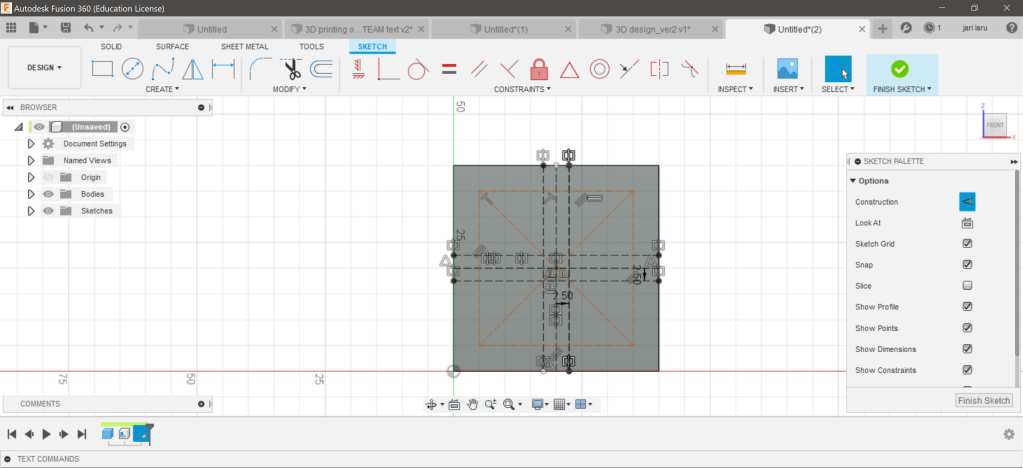
Task: Click the Equal constraint icon
Action: click(449, 69)
